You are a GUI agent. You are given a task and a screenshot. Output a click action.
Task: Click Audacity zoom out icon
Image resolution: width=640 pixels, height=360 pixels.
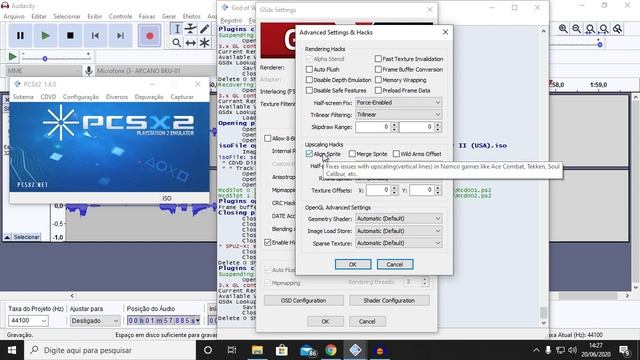pos(576,29)
